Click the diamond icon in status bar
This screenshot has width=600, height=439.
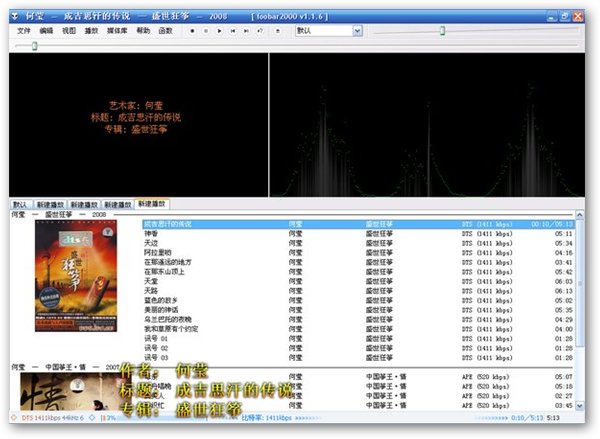[x=92, y=418]
